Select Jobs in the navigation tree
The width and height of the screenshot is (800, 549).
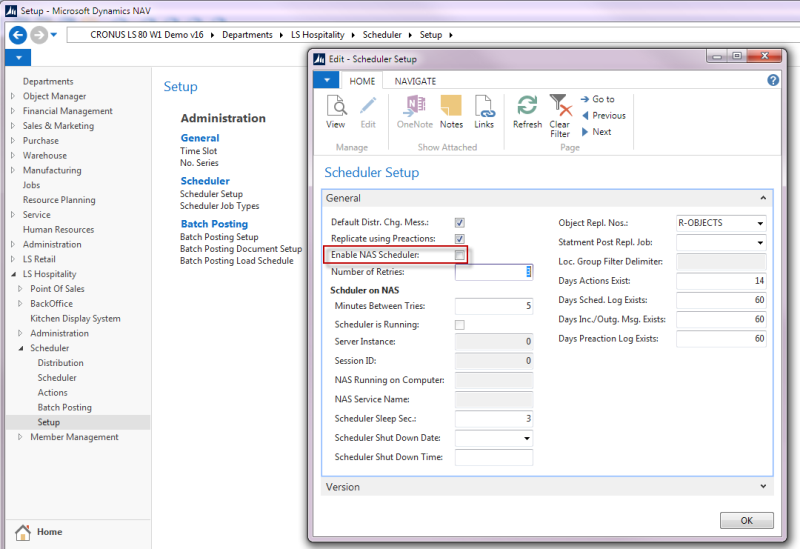pos(31,185)
